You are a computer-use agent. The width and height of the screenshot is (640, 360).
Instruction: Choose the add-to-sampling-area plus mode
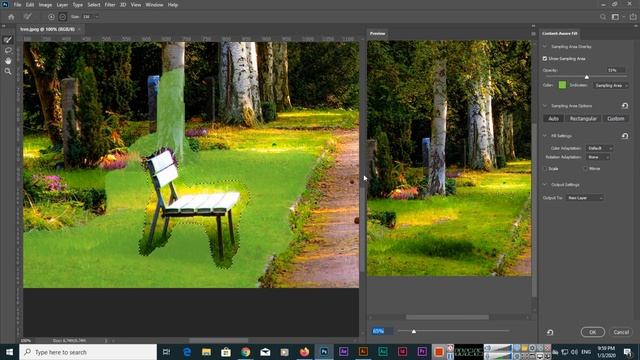(51, 17)
